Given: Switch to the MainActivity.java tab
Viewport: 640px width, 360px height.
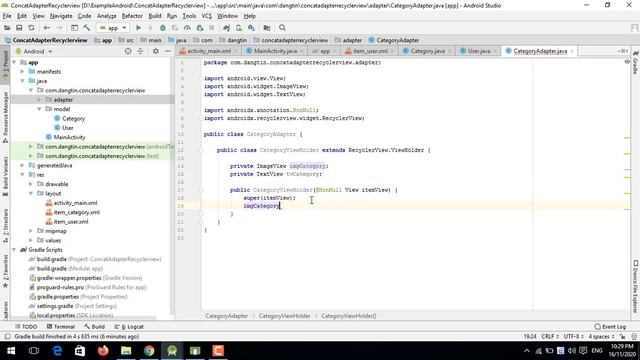Looking at the screenshot, I should click(275, 51).
